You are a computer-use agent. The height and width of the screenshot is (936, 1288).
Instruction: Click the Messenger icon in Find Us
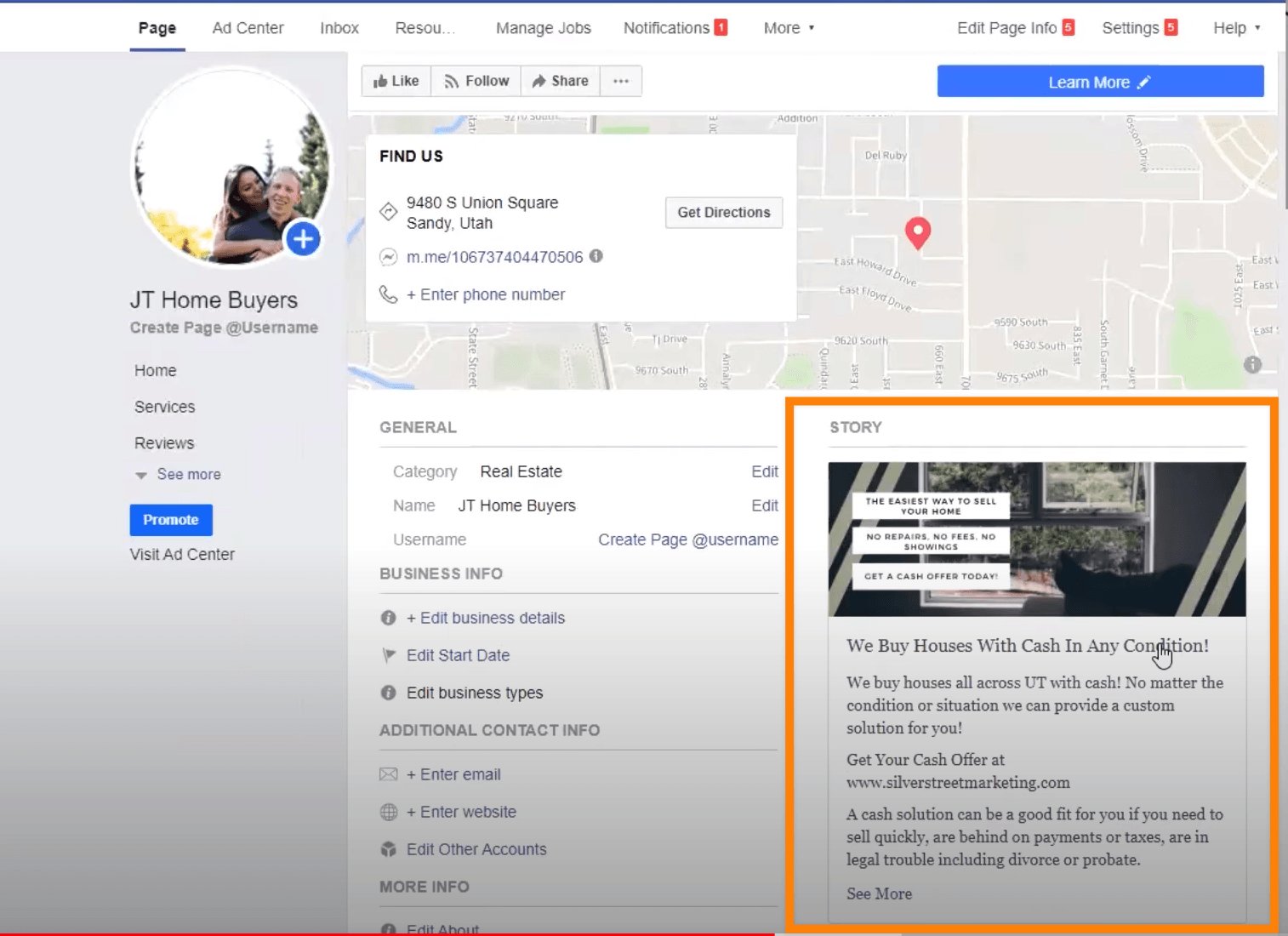(388, 256)
